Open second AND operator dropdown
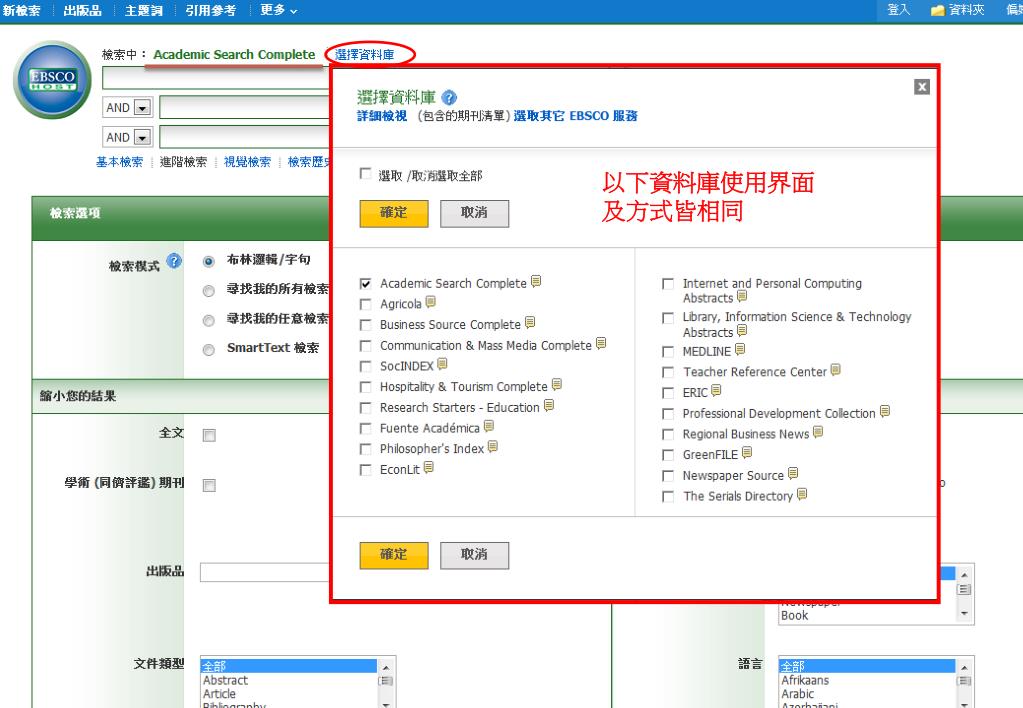Viewport: 1023px width, 708px height. coord(142,138)
